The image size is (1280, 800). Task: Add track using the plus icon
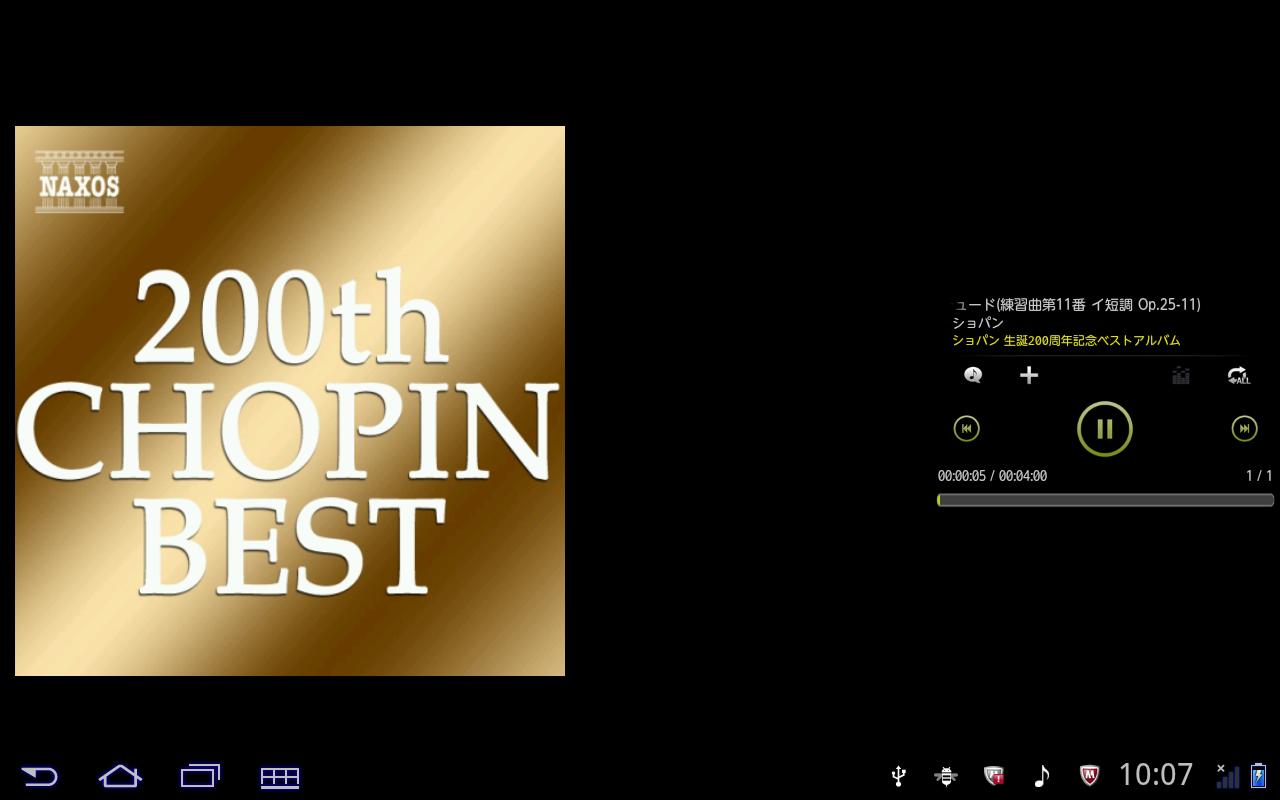tap(1028, 375)
